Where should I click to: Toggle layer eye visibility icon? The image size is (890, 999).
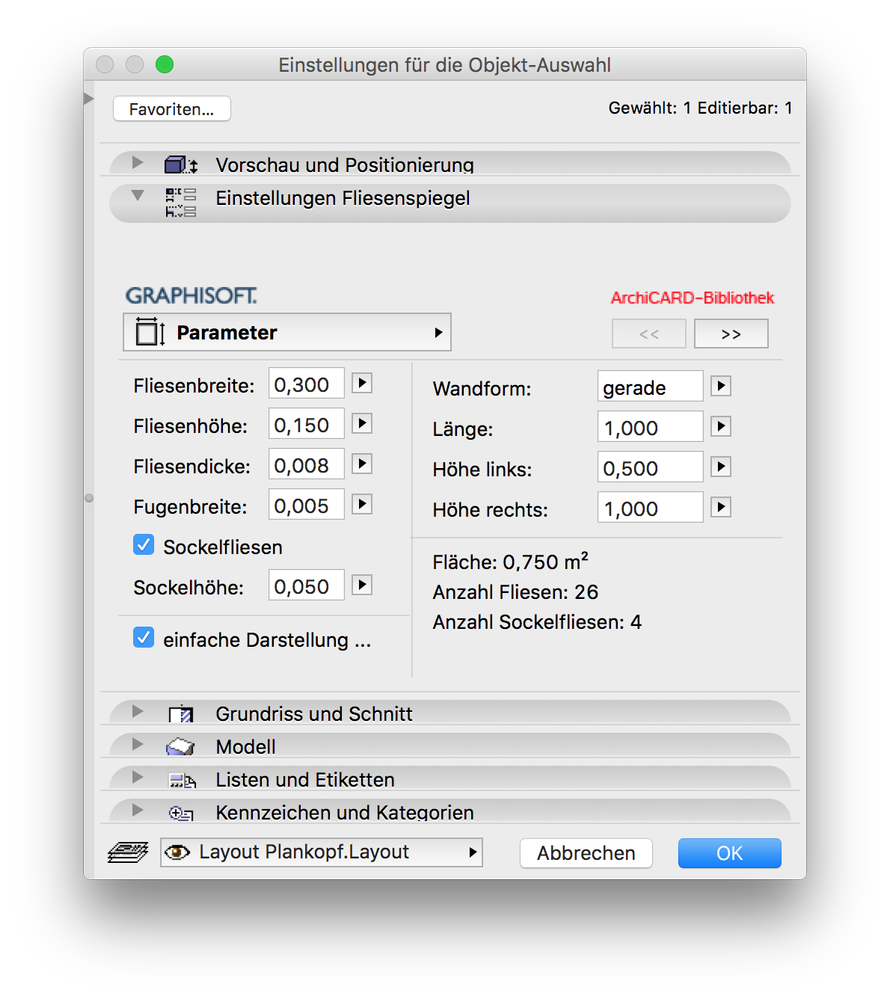coord(177,852)
